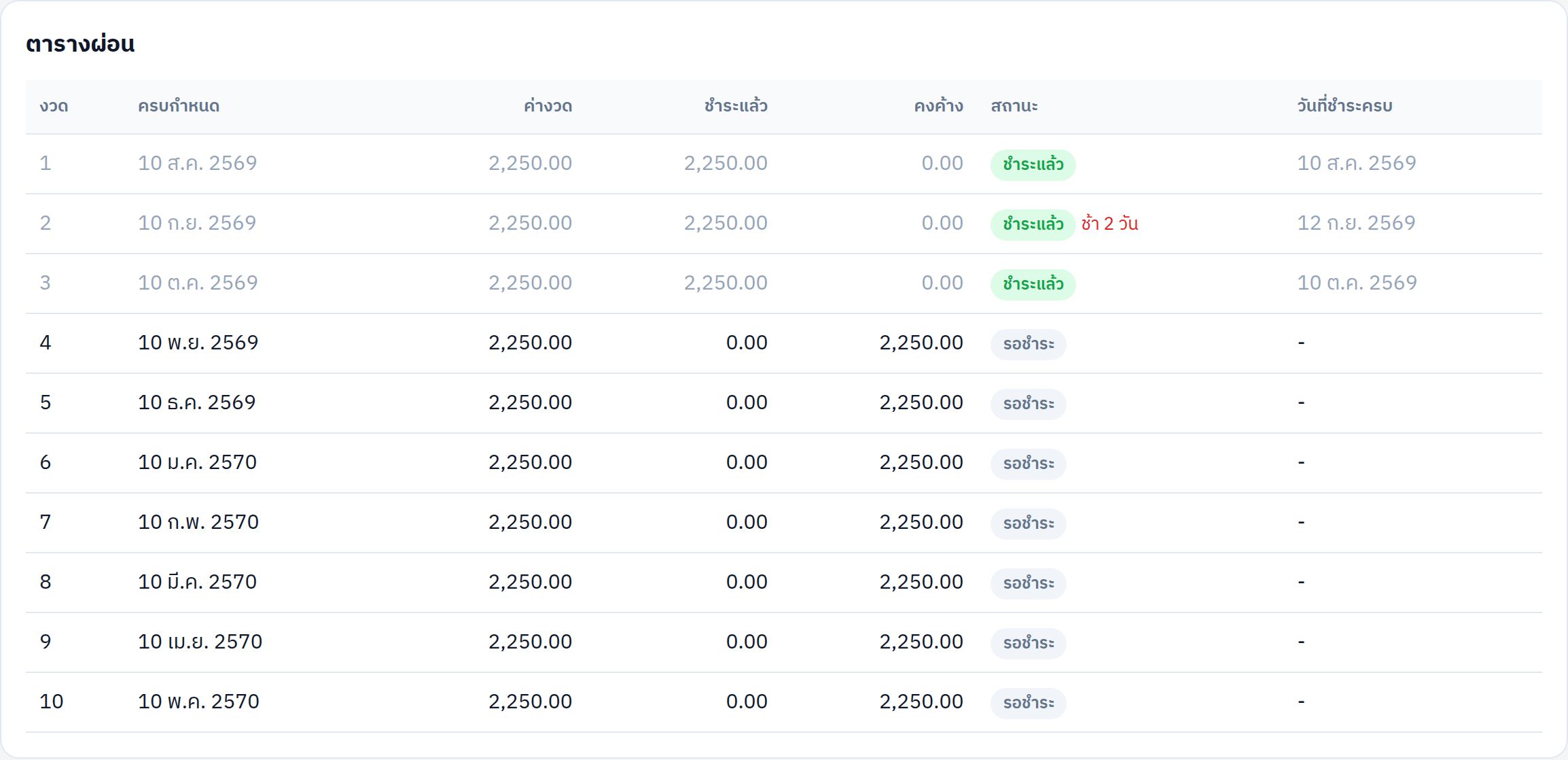Click the สถานะ column header
Viewport: 1568px width, 760px height.
coord(1014,106)
